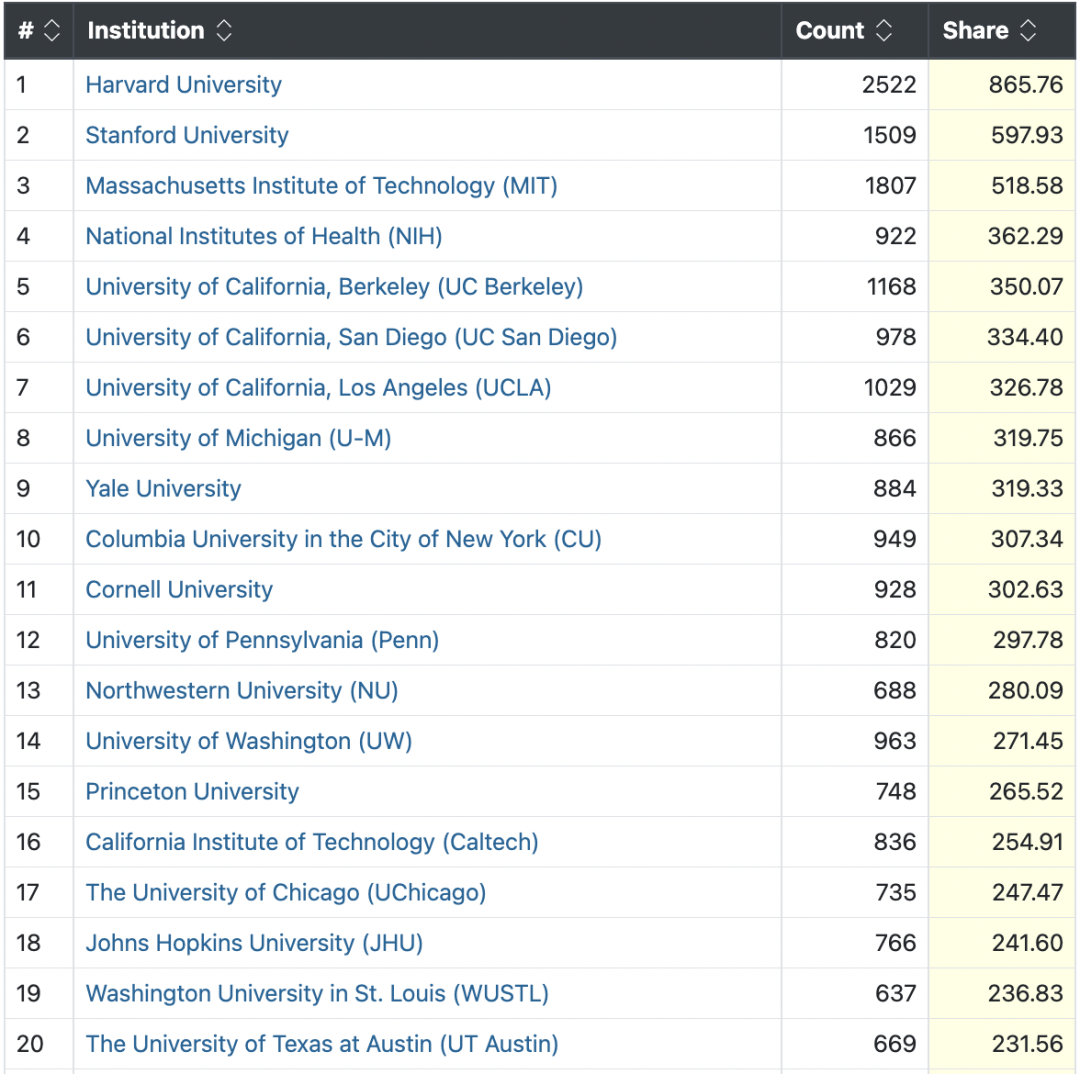Go to UC Berkeley institution page
The height and width of the screenshot is (1074, 1080).
334,287
